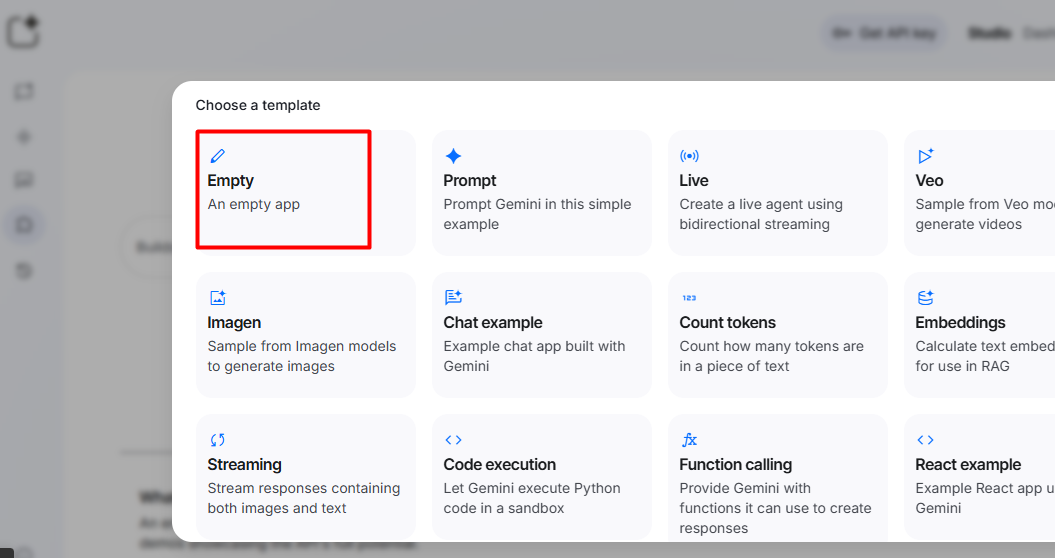
Task: Choose the React example template
Action: (980, 477)
